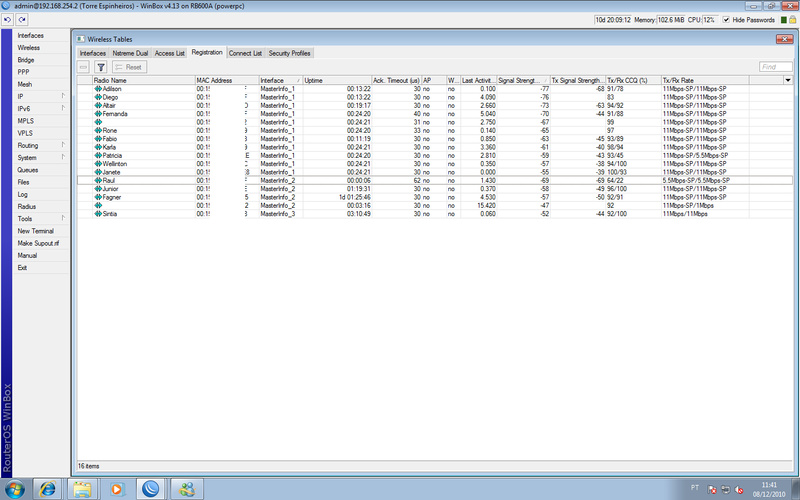
Task: Click the station icon next to Raul
Action: (98, 181)
